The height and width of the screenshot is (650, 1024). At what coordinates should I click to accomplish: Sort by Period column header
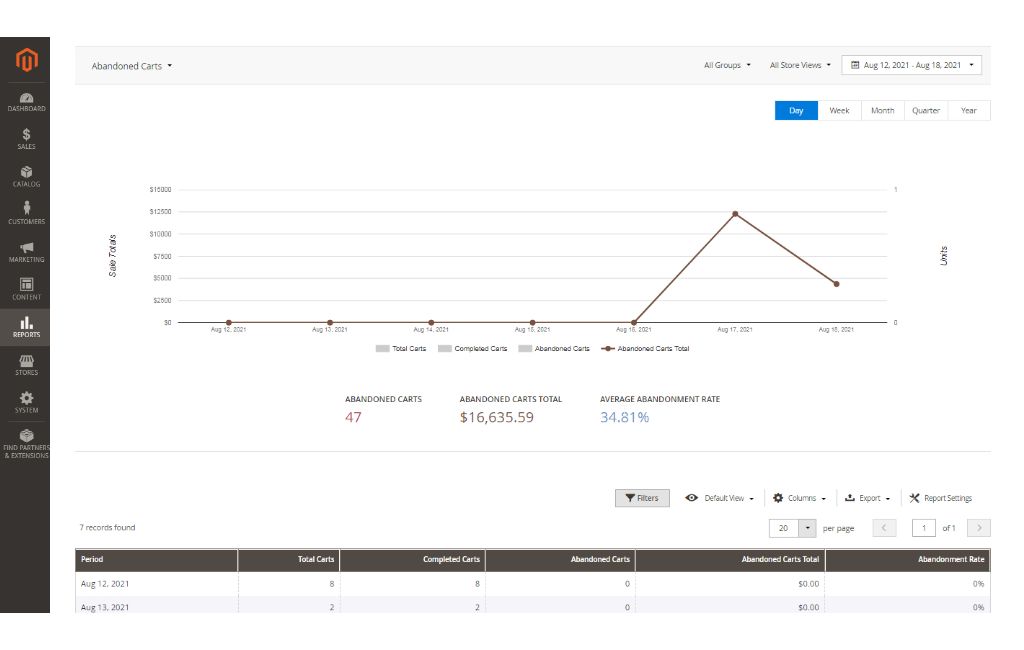tap(156, 560)
